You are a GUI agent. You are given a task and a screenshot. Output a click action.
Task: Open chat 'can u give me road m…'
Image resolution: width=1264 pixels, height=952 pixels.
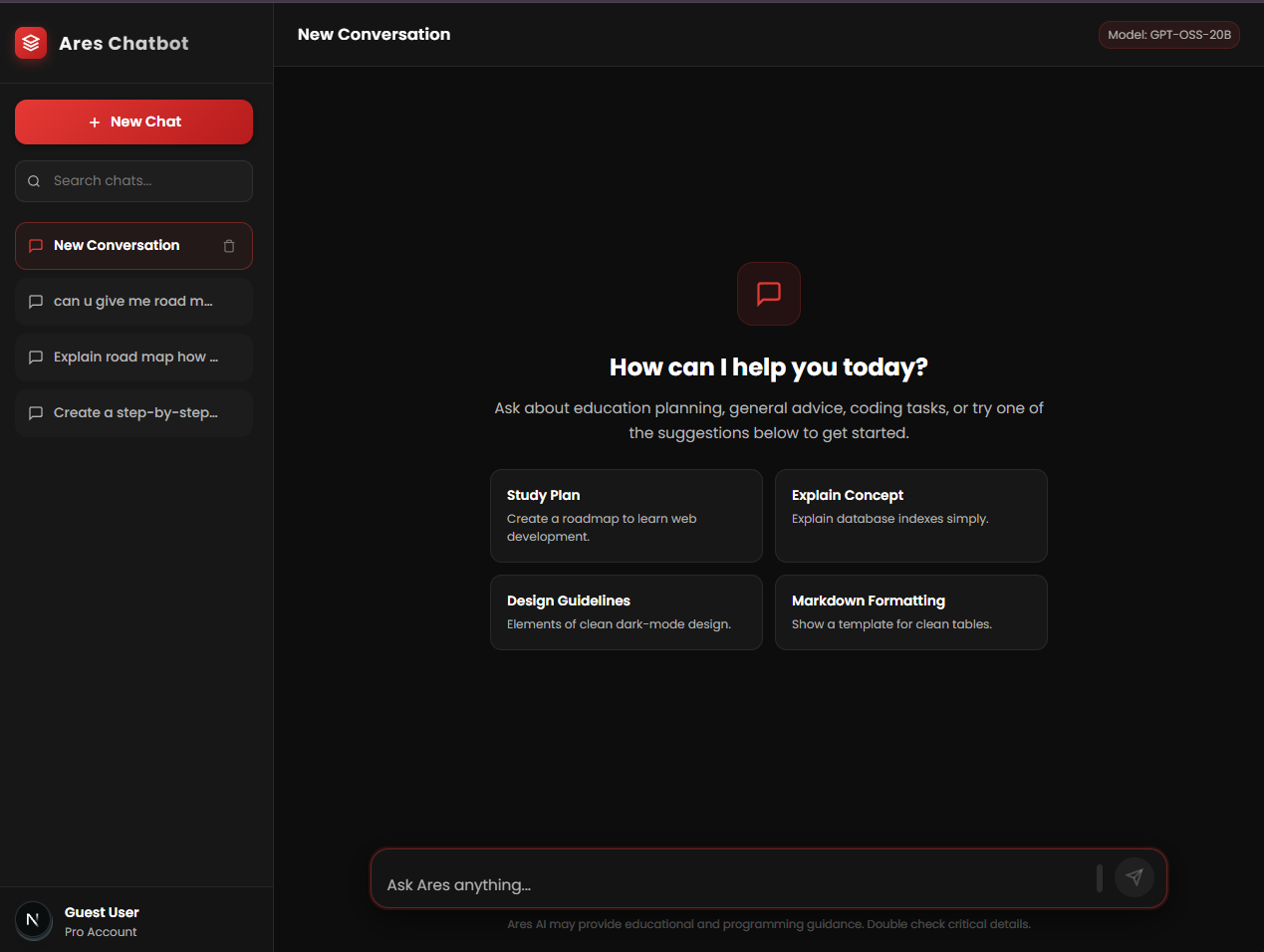click(133, 302)
